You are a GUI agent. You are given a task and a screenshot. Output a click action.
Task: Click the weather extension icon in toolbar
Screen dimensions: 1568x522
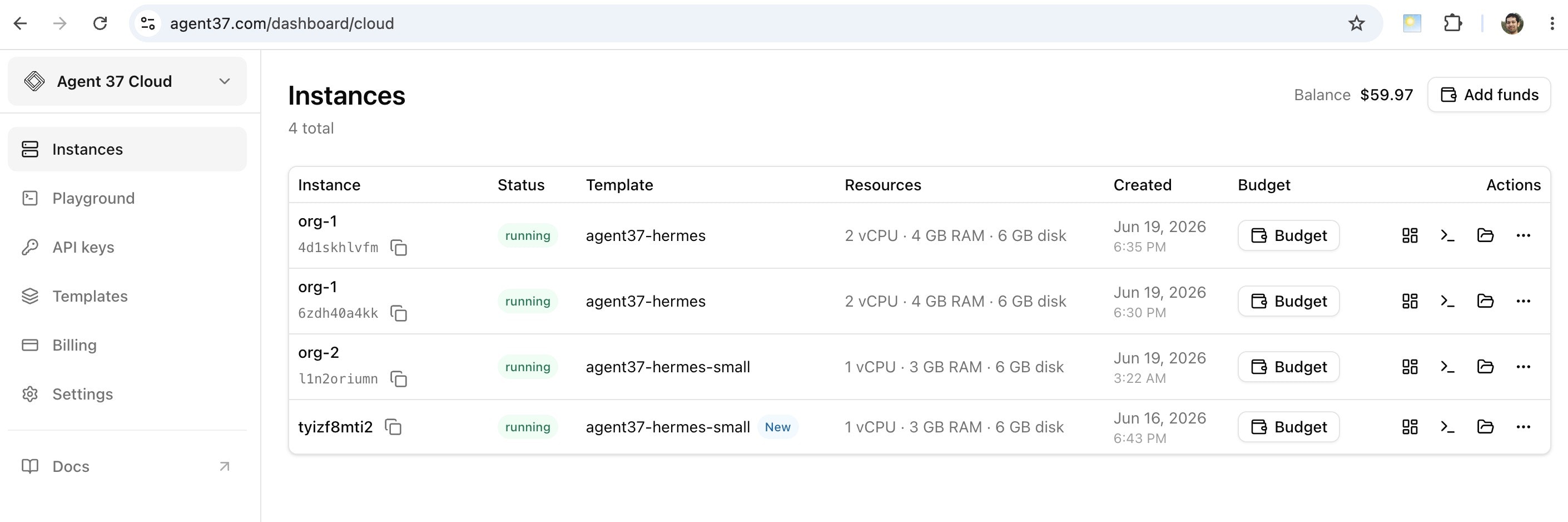pos(1412,24)
